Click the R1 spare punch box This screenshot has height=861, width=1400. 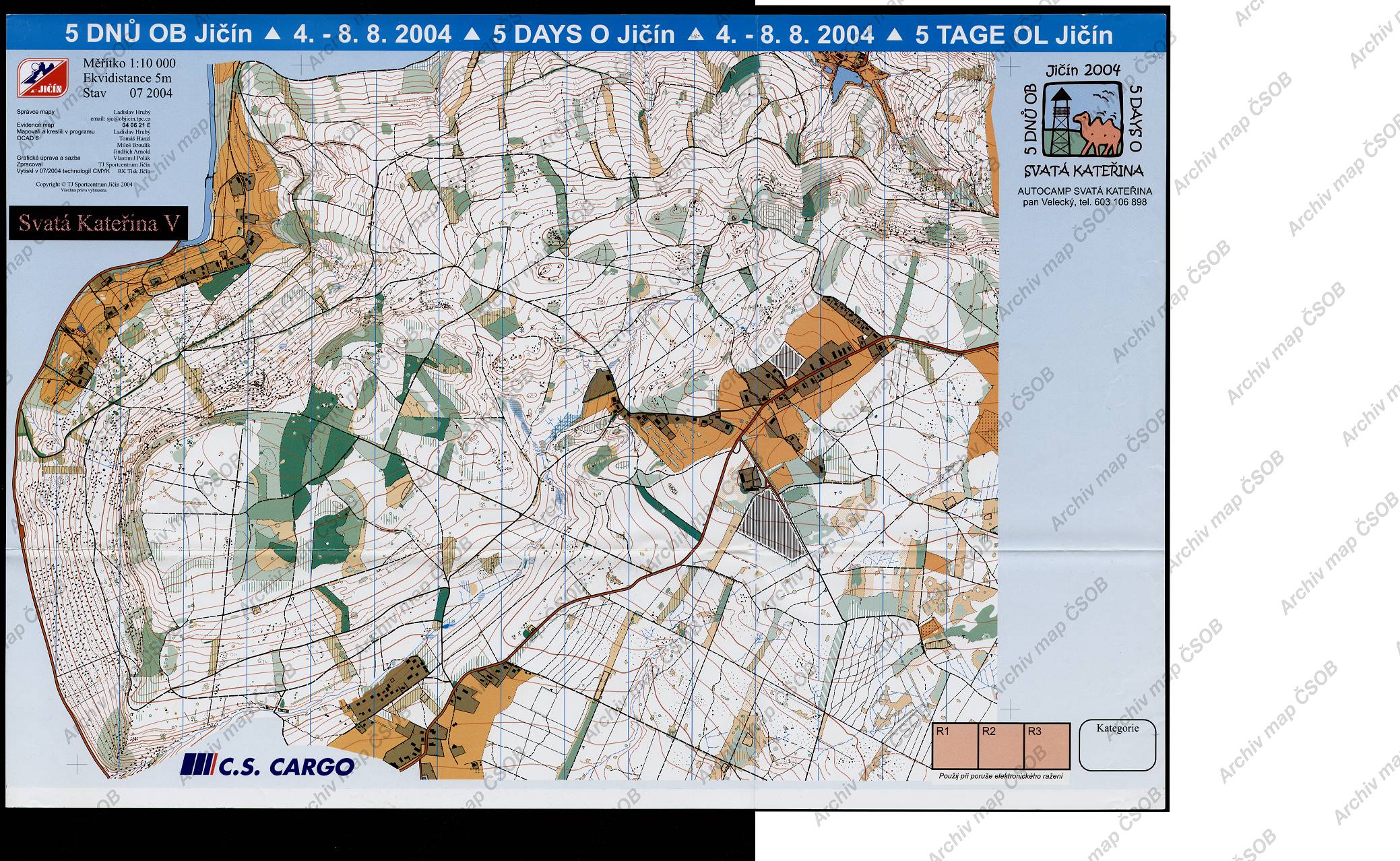pos(954,746)
